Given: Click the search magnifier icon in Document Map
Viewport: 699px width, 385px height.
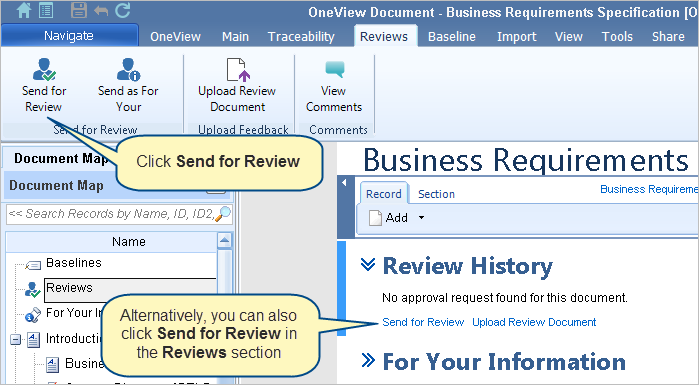Looking at the screenshot, I should click(x=223, y=214).
